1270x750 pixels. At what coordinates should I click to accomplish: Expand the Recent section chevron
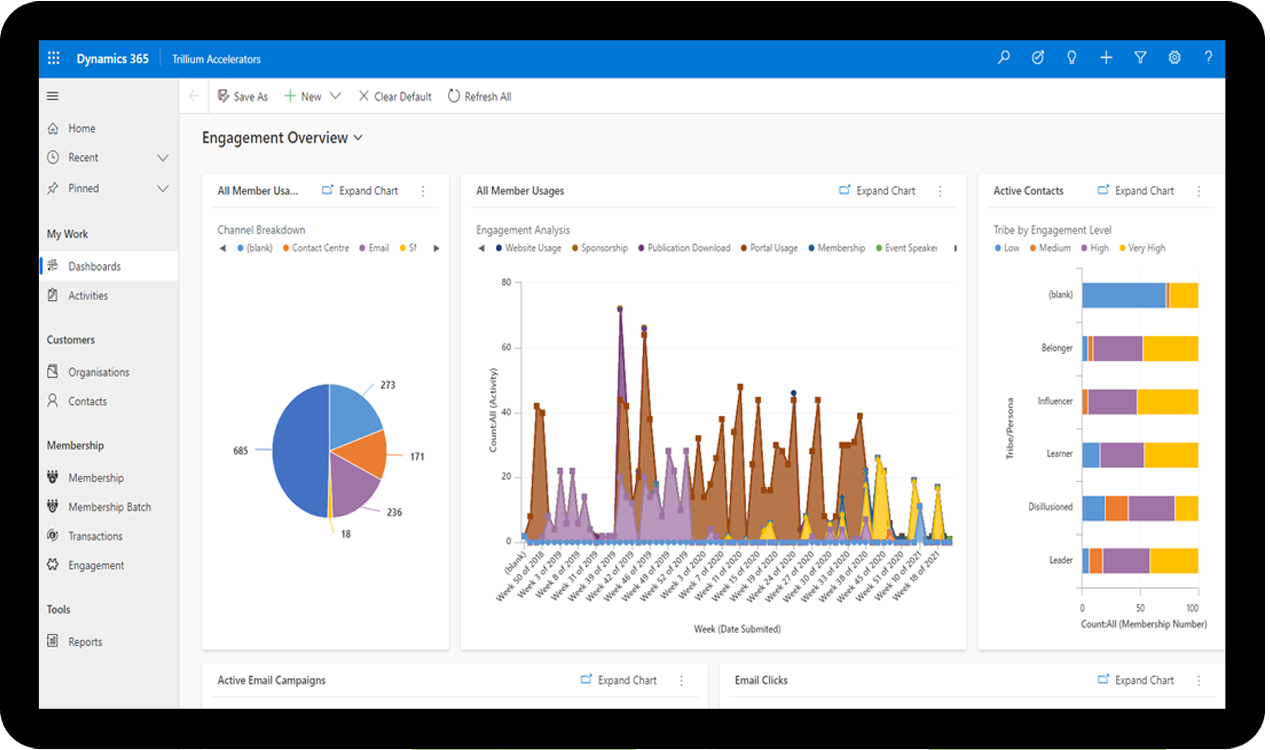point(163,158)
